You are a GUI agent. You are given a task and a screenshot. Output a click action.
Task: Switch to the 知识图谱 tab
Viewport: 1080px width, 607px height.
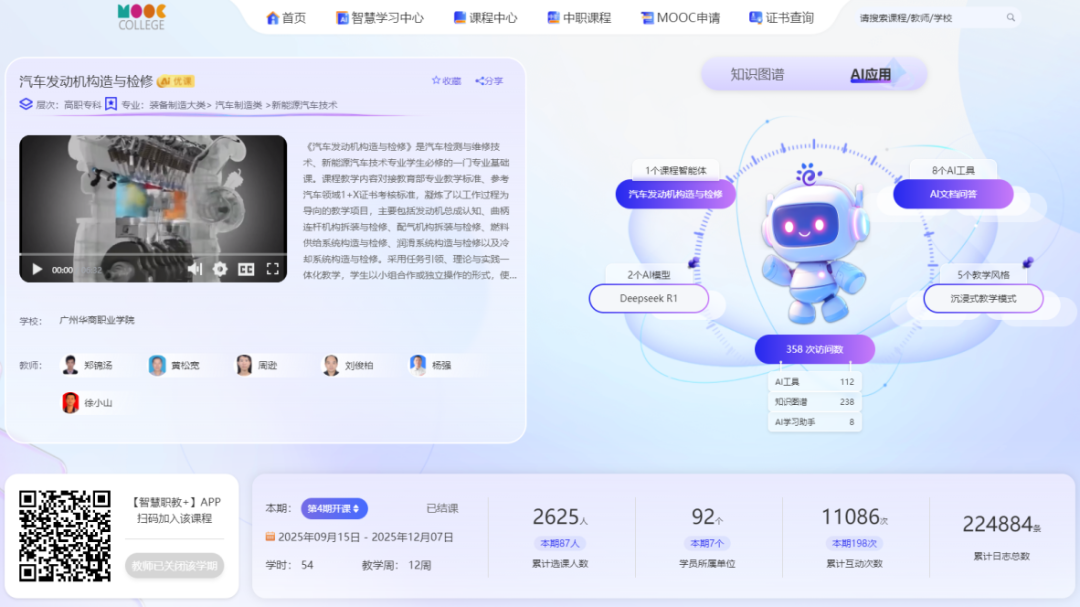click(757, 74)
